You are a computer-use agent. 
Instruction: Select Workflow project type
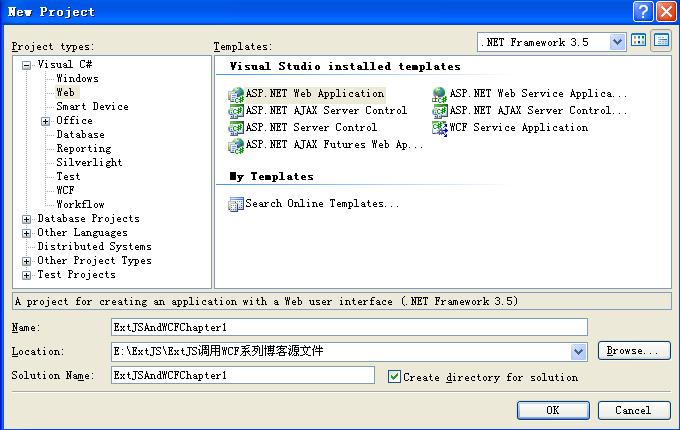click(x=80, y=205)
